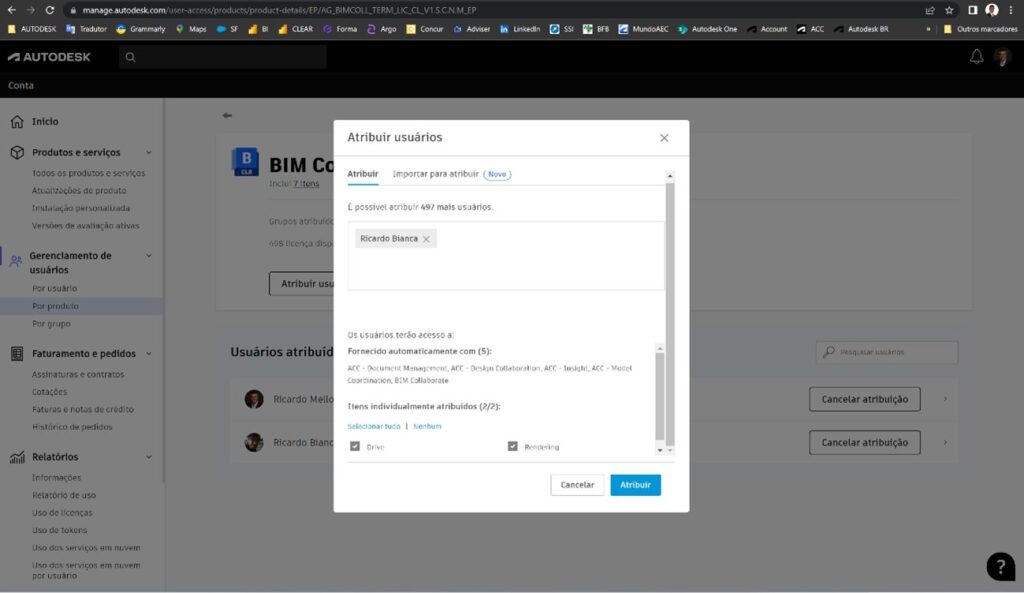
Task: Open Todos os produtos e serviços
Action: tap(88, 173)
